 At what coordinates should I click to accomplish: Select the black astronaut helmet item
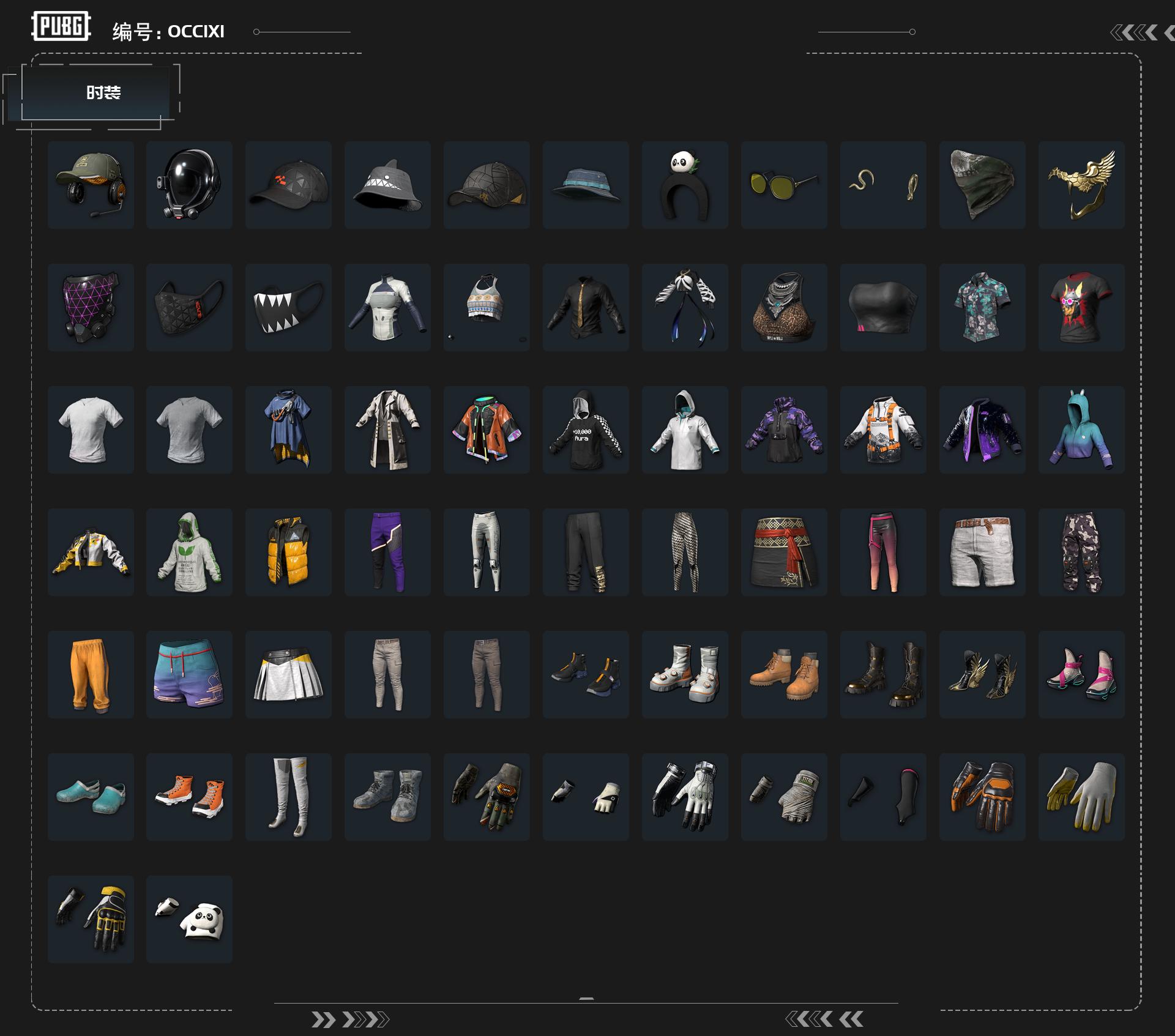[189, 185]
